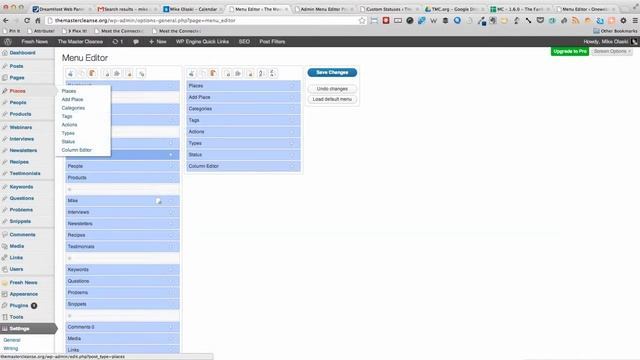
Task: Bookmark page with the star icon
Action: 362,20
